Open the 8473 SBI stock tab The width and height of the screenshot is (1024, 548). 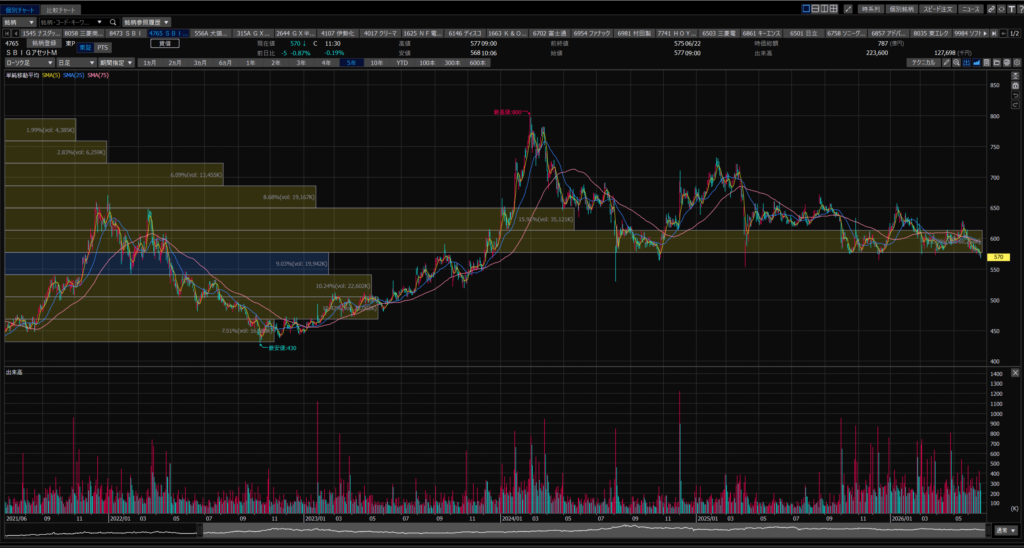125,33
